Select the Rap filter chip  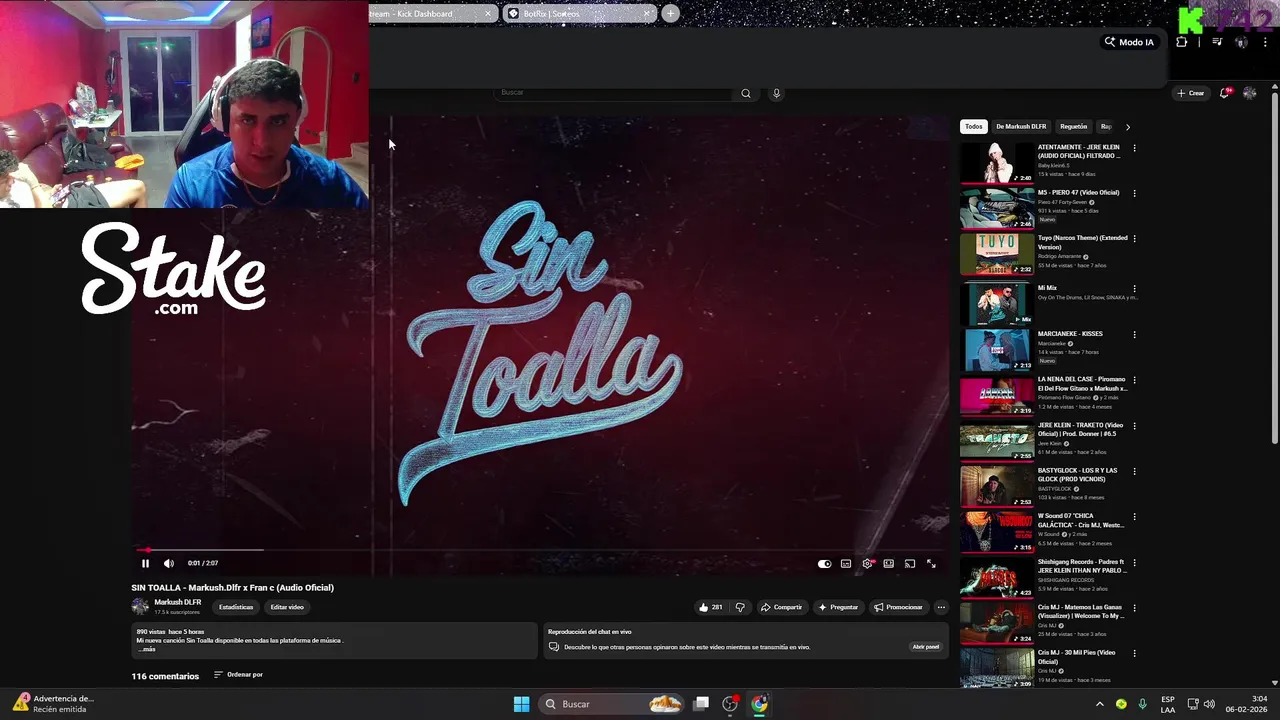1106,127
